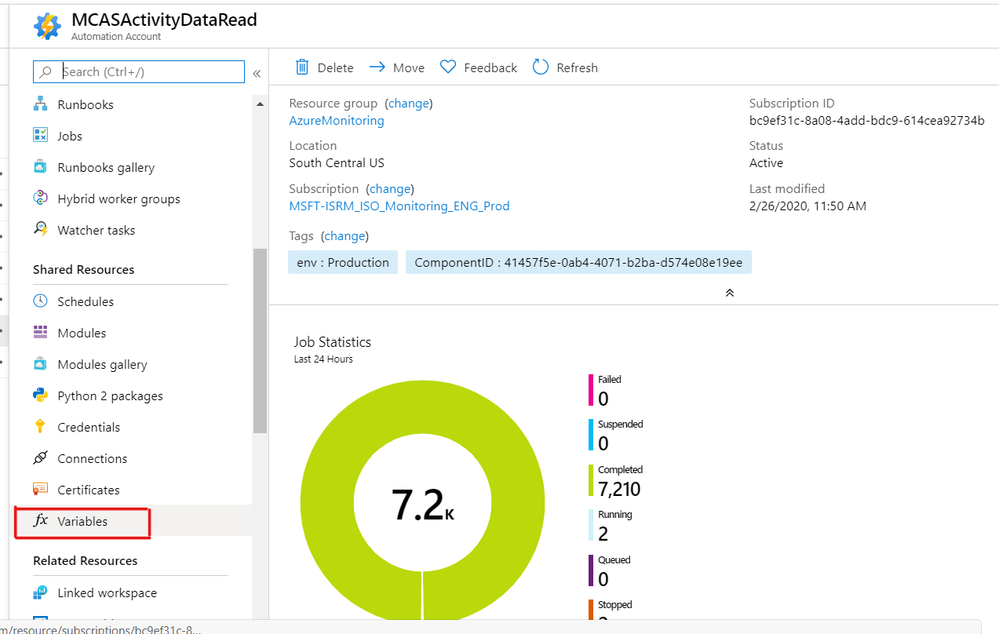The image size is (999, 634).
Task: Click the Subscription ID value
Action: click(x=866, y=120)
